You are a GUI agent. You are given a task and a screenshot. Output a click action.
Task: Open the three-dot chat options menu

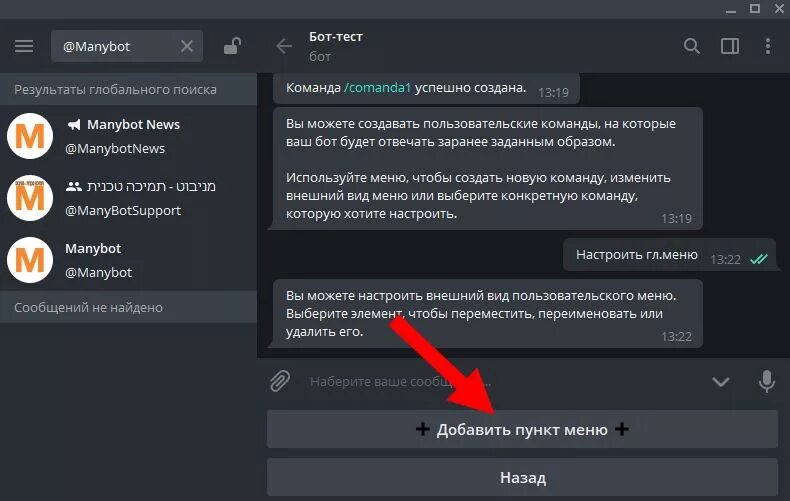click(x=768, y=46)
